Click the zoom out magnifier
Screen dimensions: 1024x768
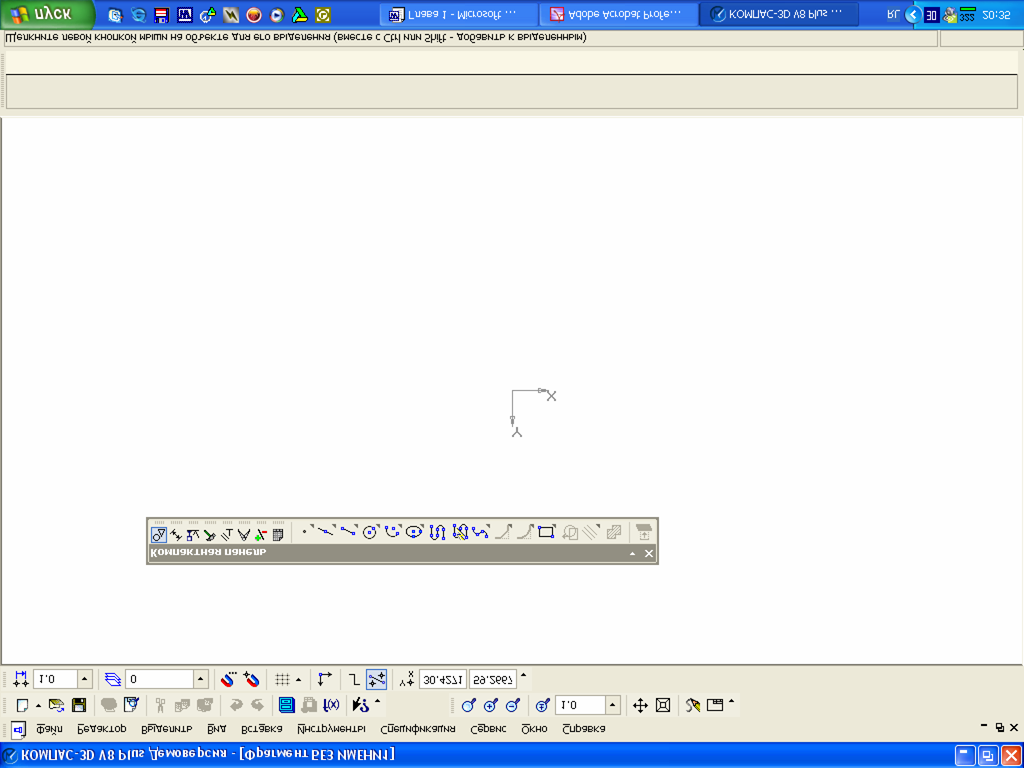[x=513, y=705]
